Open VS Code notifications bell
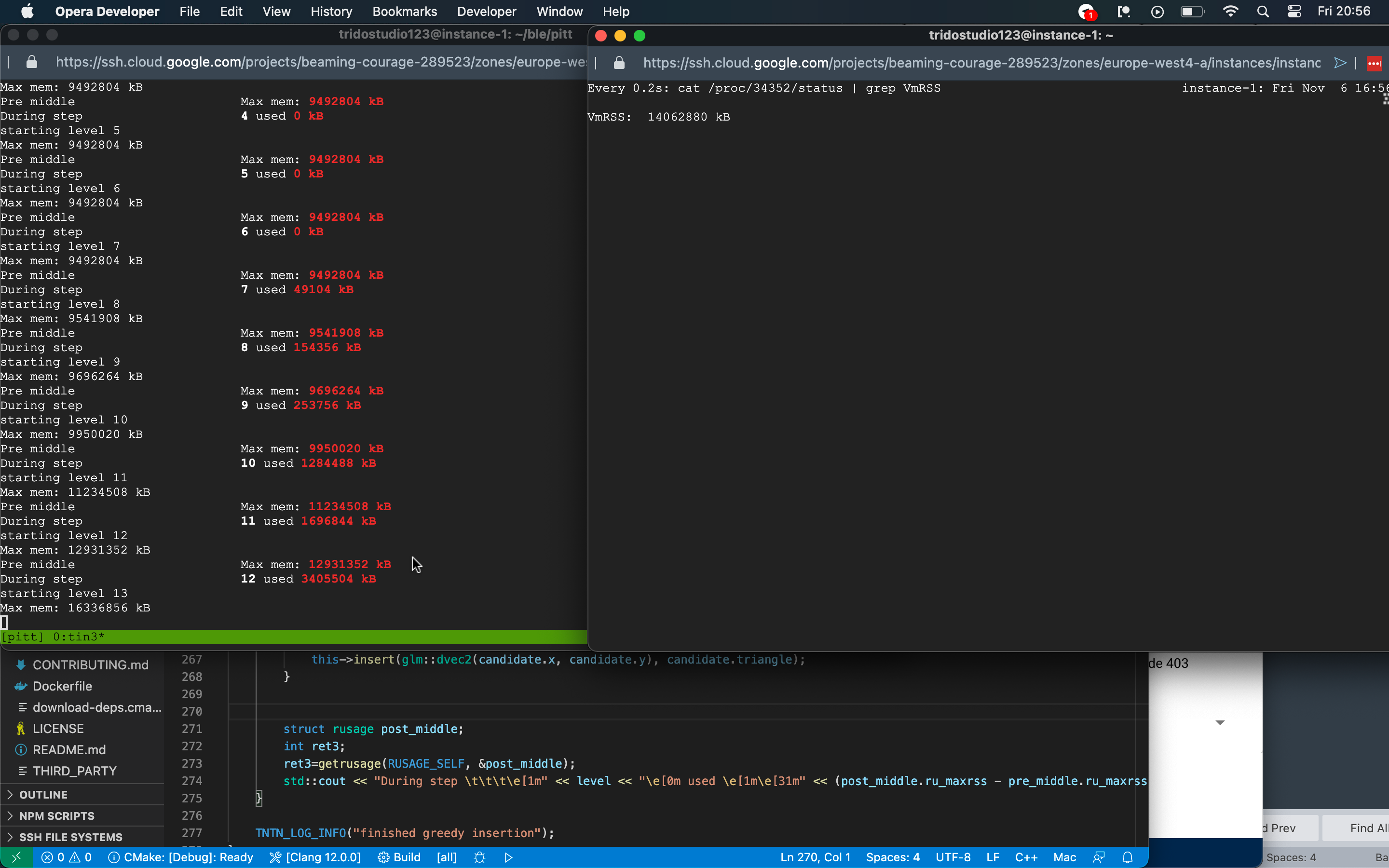 [x=1127, y=857]
